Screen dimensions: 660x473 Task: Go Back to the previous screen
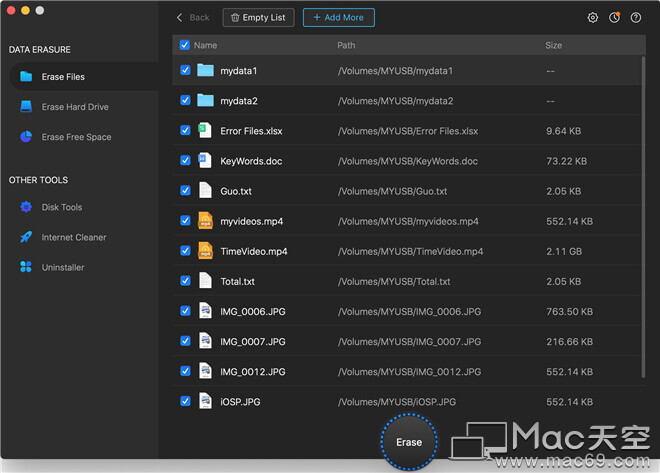pos(193,18)
